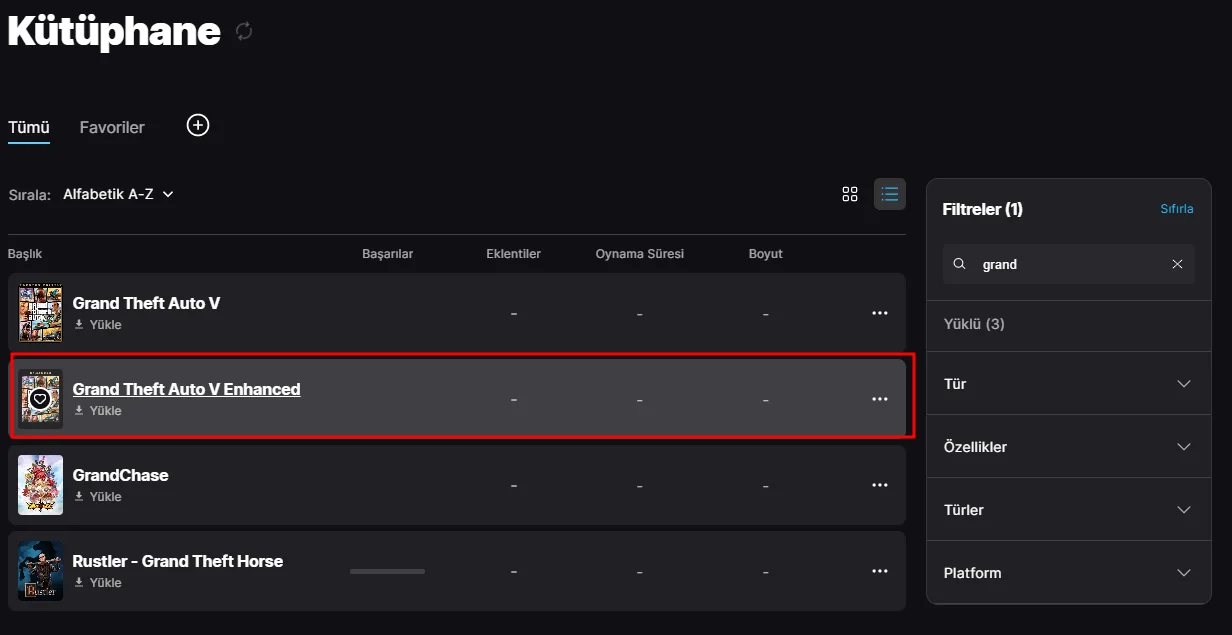The width and height of the screenshot is (1232, 635).
Task: Click the Oynama Süresi column header
Action: [x=639, y=254]
